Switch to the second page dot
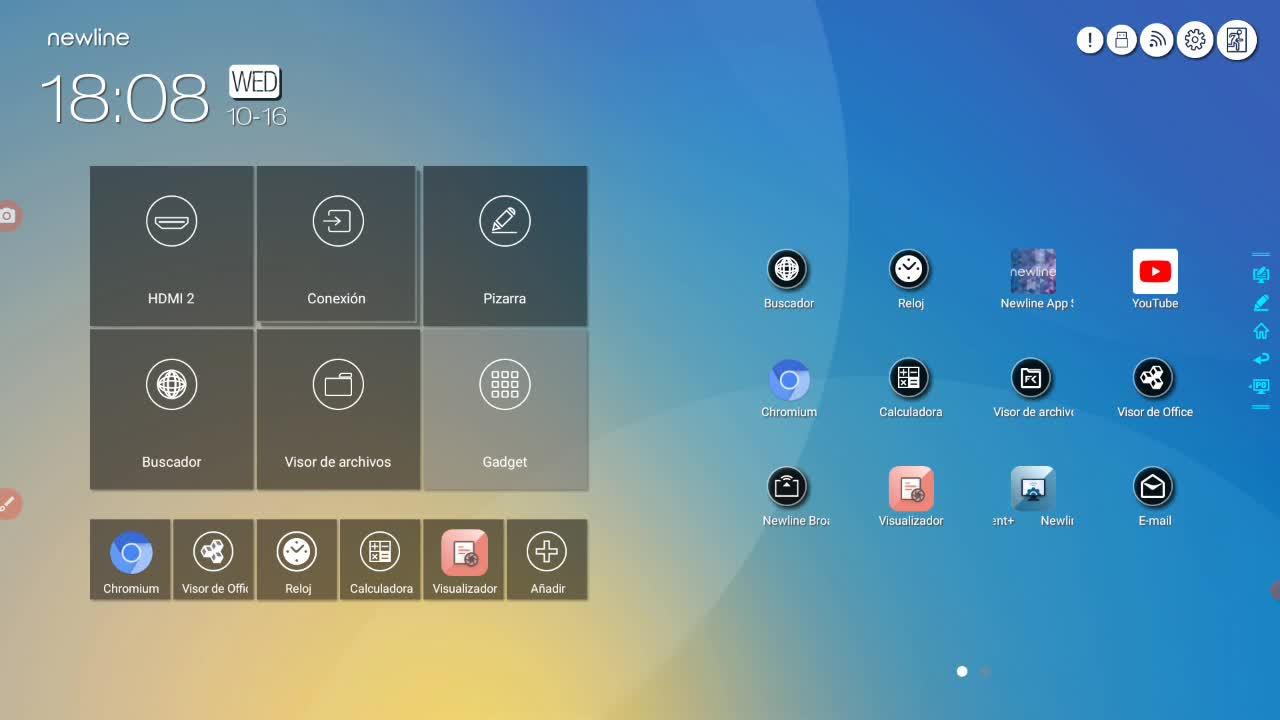The image size is (1280, 720). [985, 672]
